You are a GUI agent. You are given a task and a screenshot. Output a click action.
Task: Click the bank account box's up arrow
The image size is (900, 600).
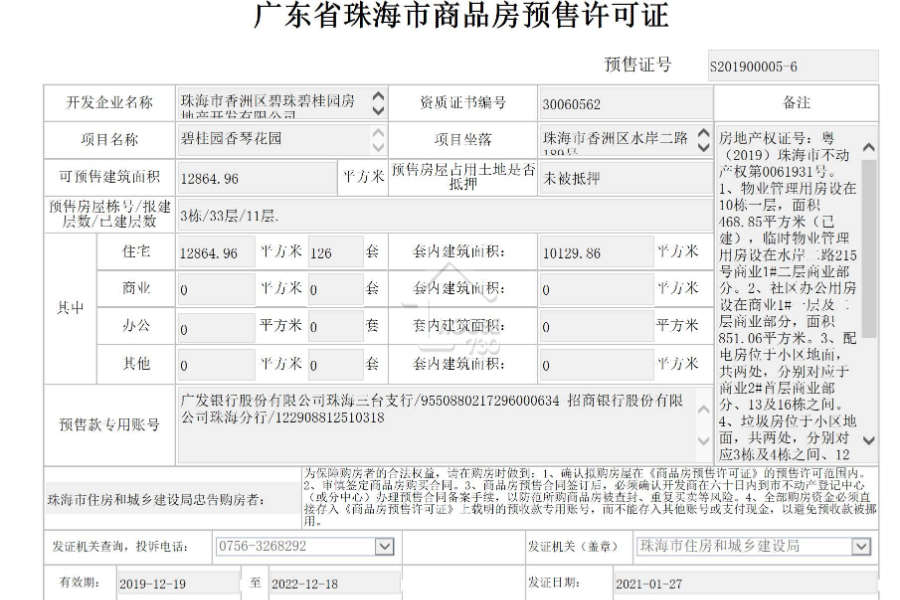point(703,409)
